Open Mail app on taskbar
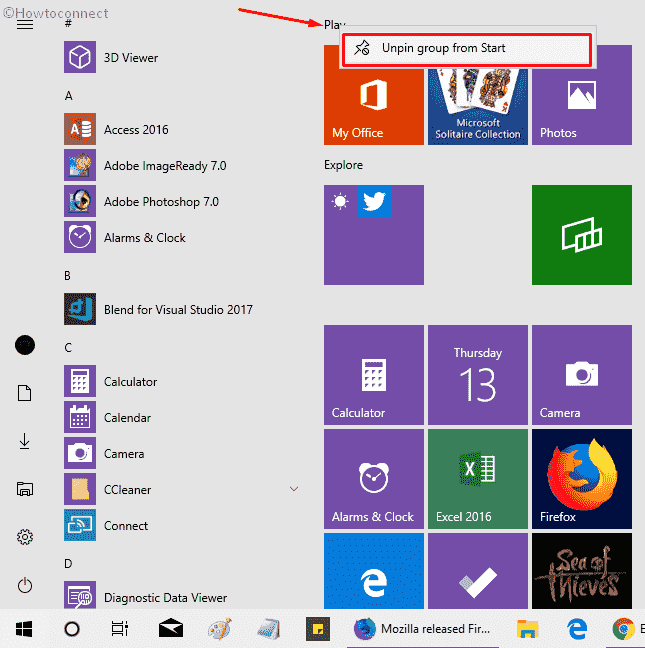645x648 pixels. [171, 629]
